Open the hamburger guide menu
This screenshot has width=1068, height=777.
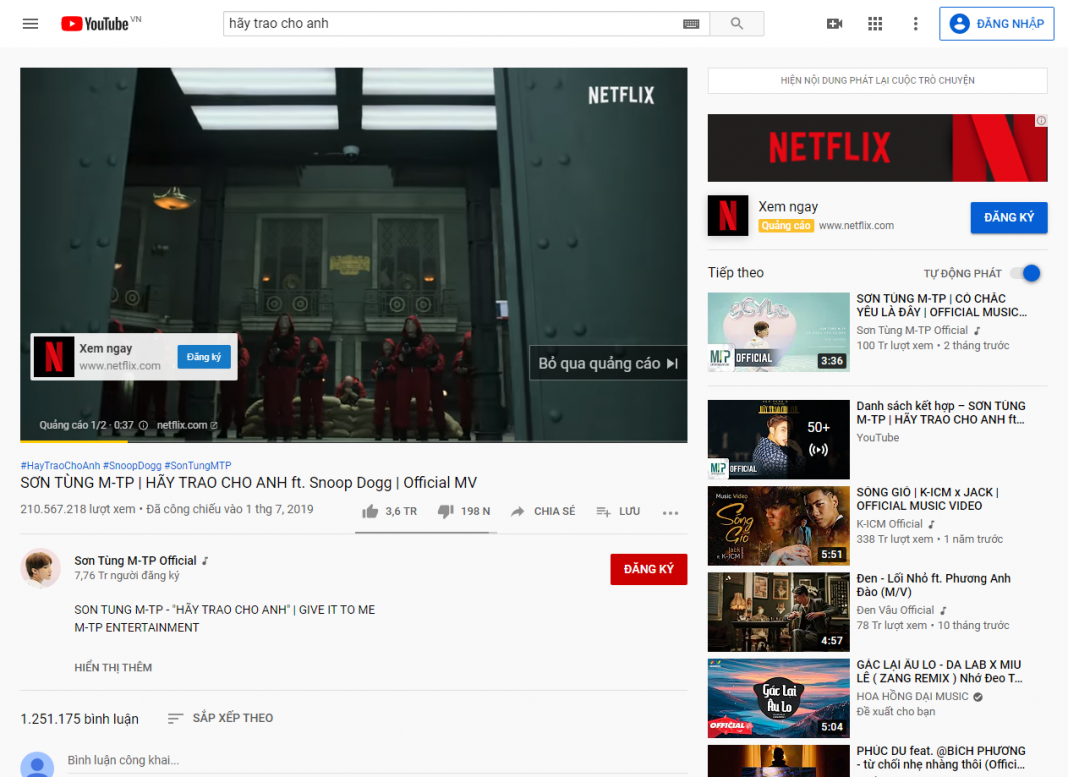point(30,24)
